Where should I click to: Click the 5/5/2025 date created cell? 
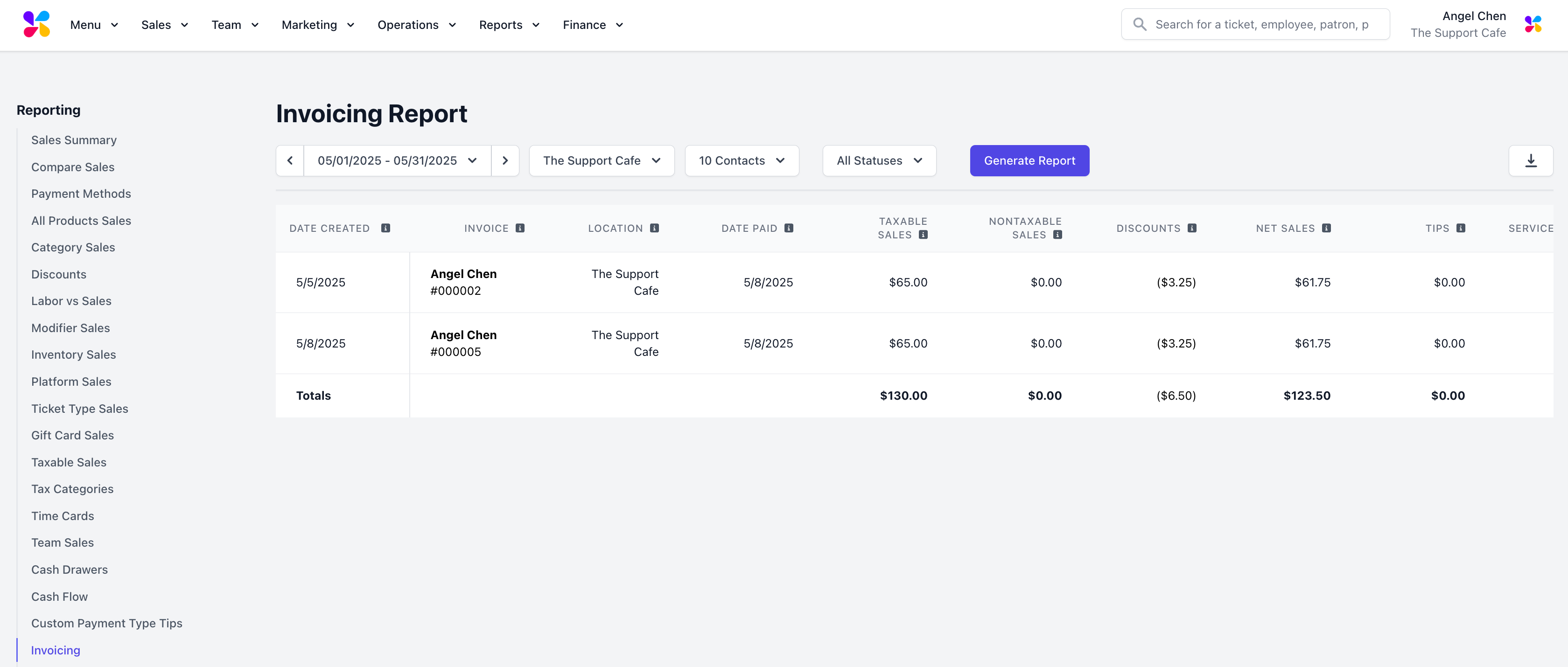(x=320, y=282)
